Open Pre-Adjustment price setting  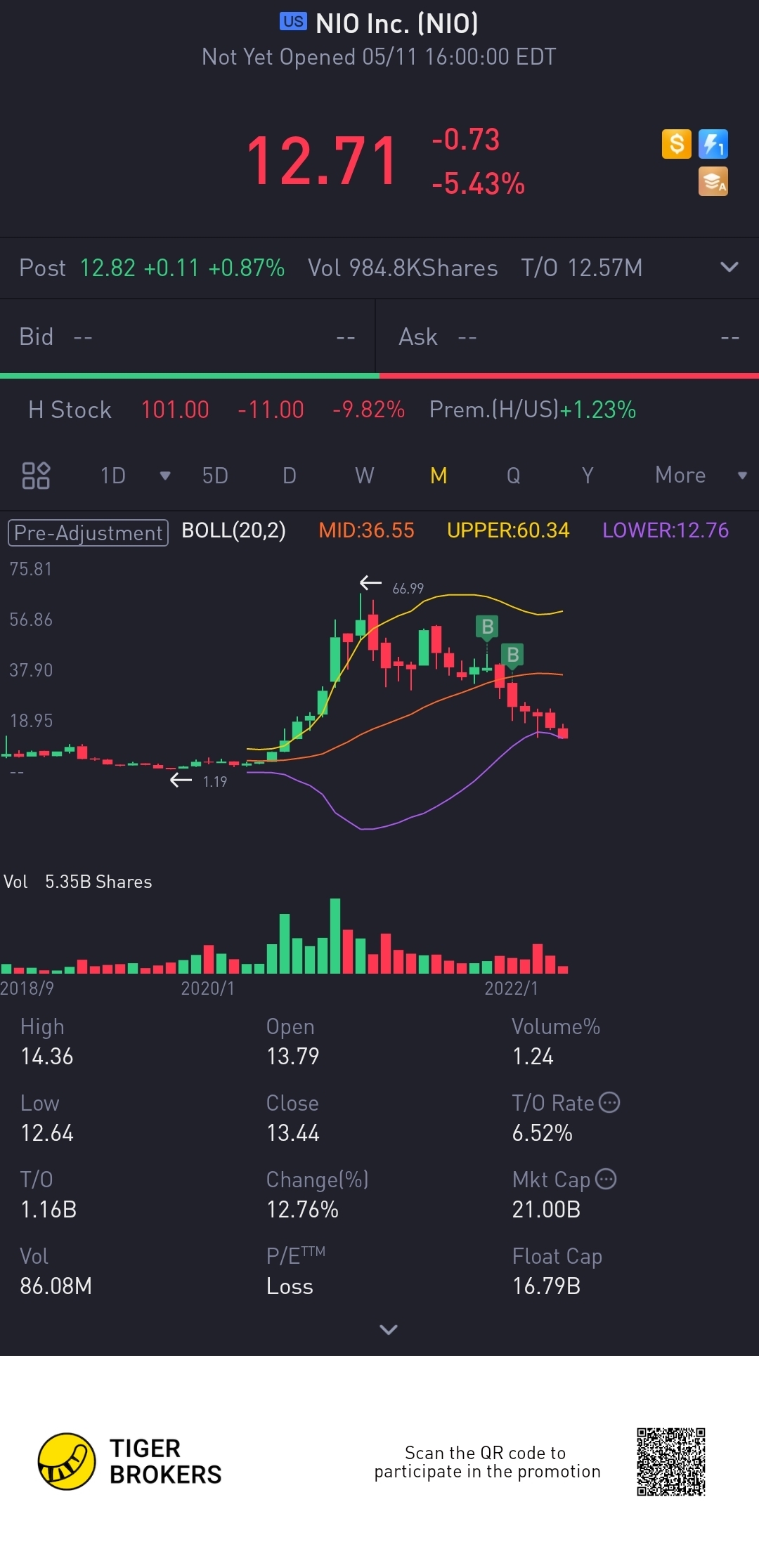[88, 533]
